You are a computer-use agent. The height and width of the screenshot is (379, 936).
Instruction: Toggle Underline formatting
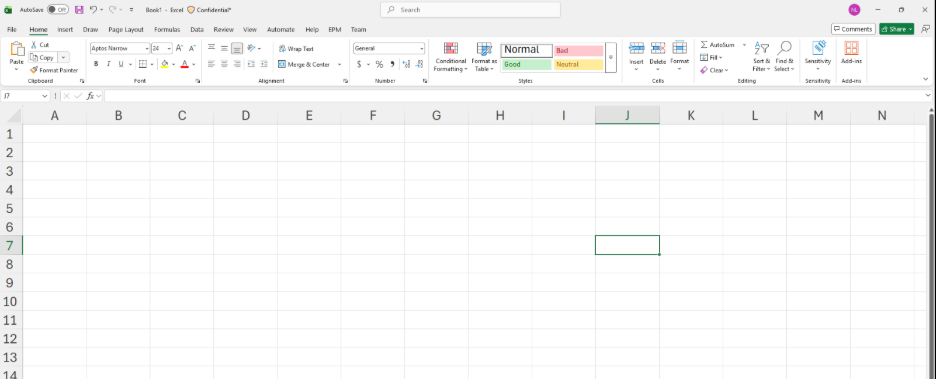point(121,64)
